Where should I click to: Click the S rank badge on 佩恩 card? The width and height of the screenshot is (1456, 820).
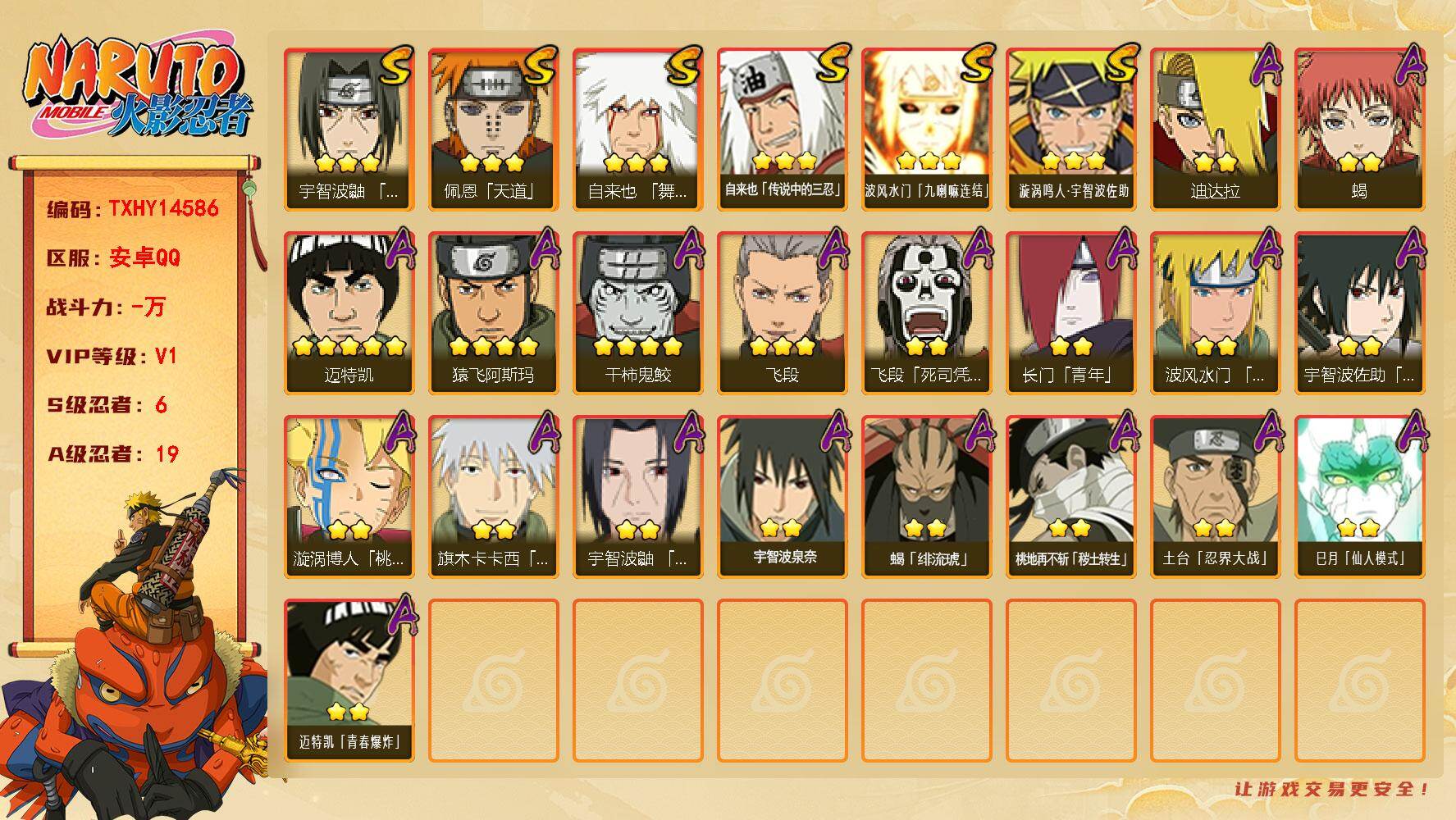click(x=538, y=66)
